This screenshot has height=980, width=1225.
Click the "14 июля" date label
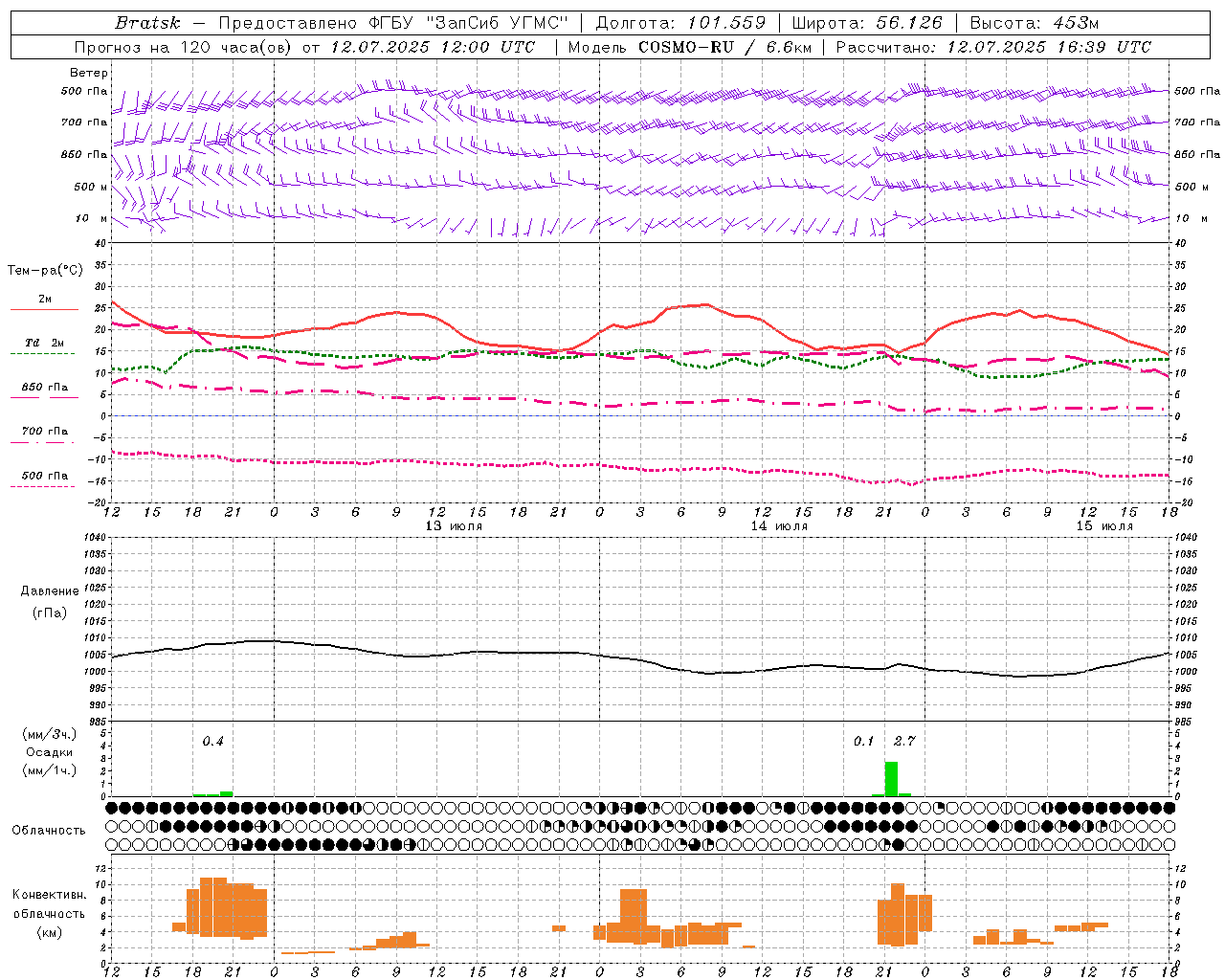click(779, 526)
